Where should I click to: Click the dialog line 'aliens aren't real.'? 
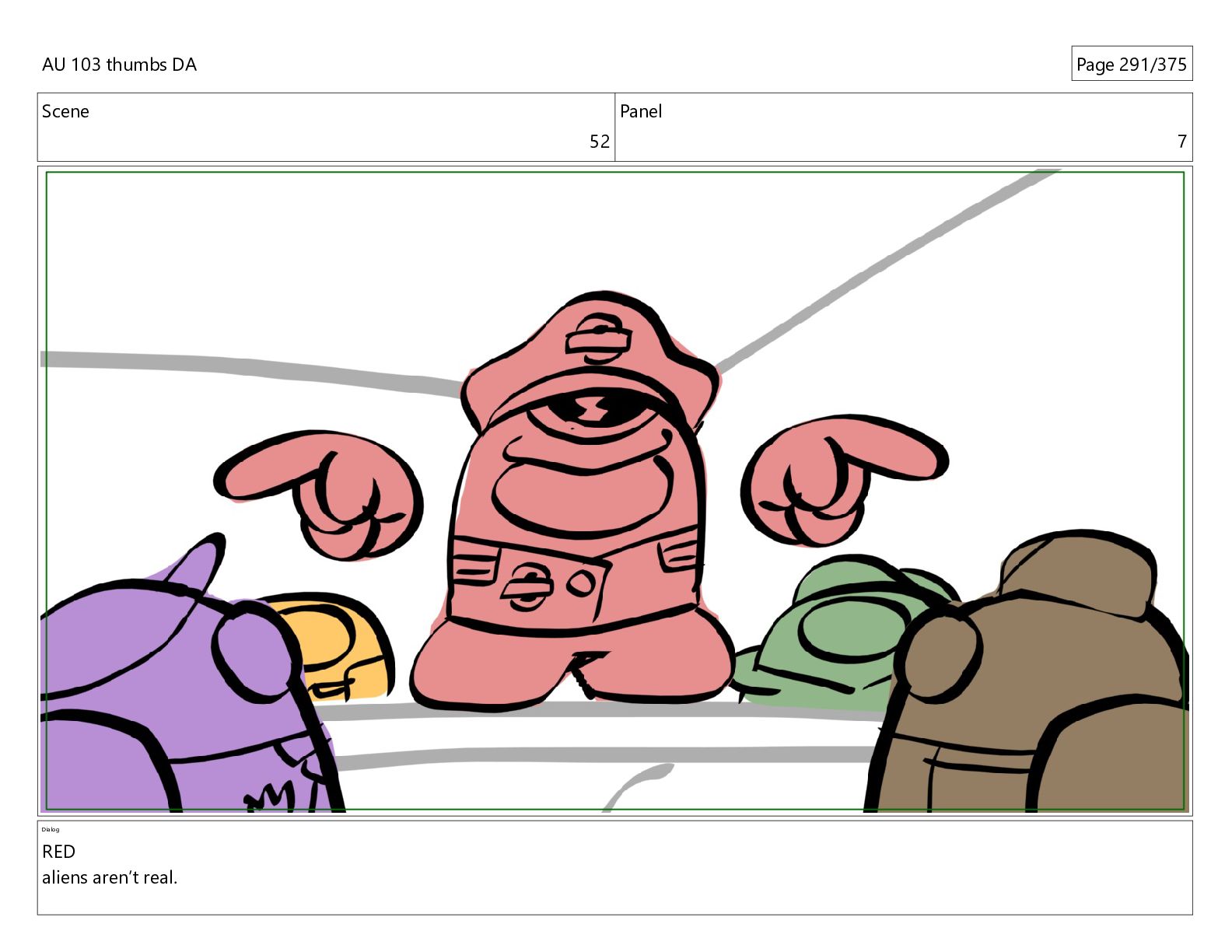pyautogui.click(x=110, y=877)
